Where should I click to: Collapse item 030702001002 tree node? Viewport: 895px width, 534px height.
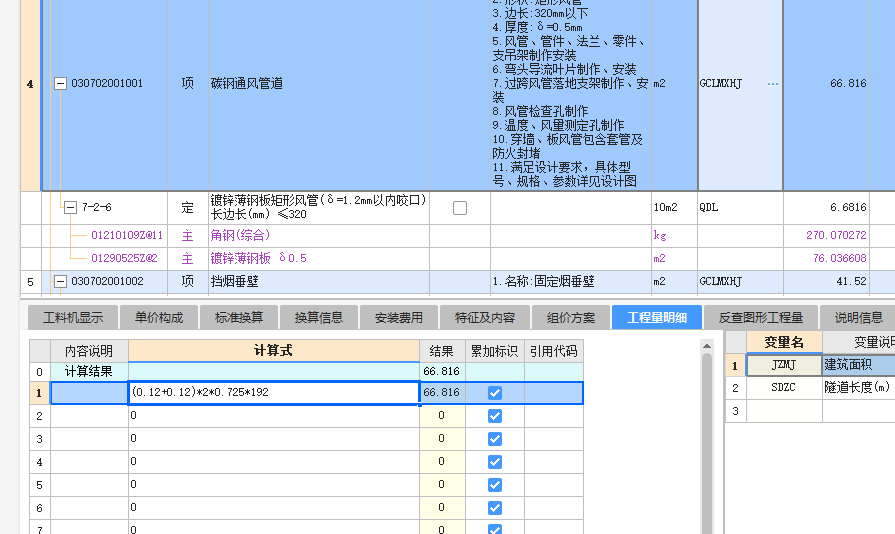point(60,281)
